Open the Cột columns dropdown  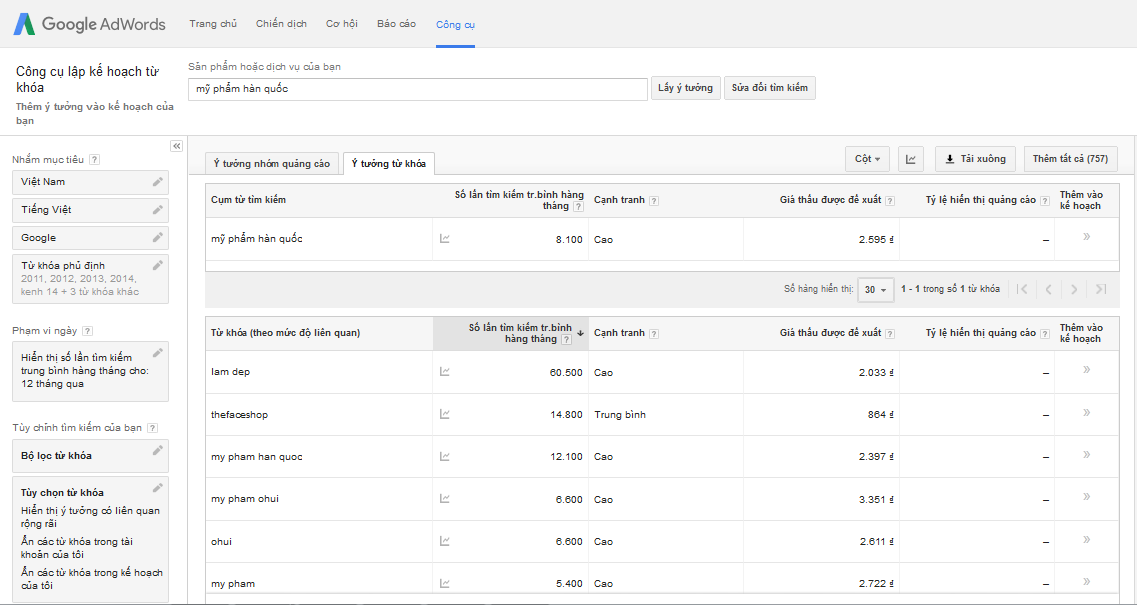[x=867, y=159]
